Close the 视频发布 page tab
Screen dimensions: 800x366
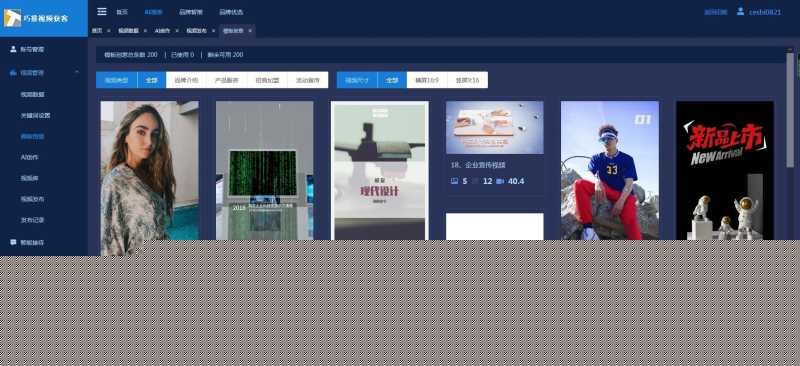(213, 31)
